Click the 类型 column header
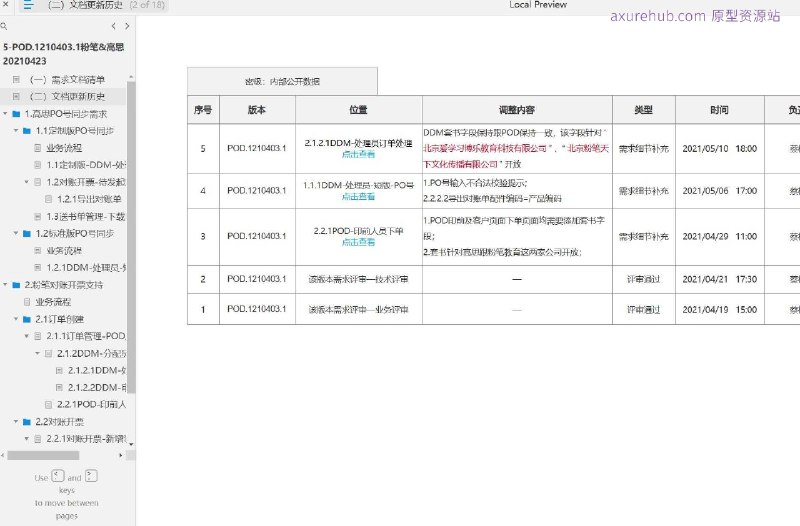The height and width of the screenshot is (526, 800). click(644, 110)
